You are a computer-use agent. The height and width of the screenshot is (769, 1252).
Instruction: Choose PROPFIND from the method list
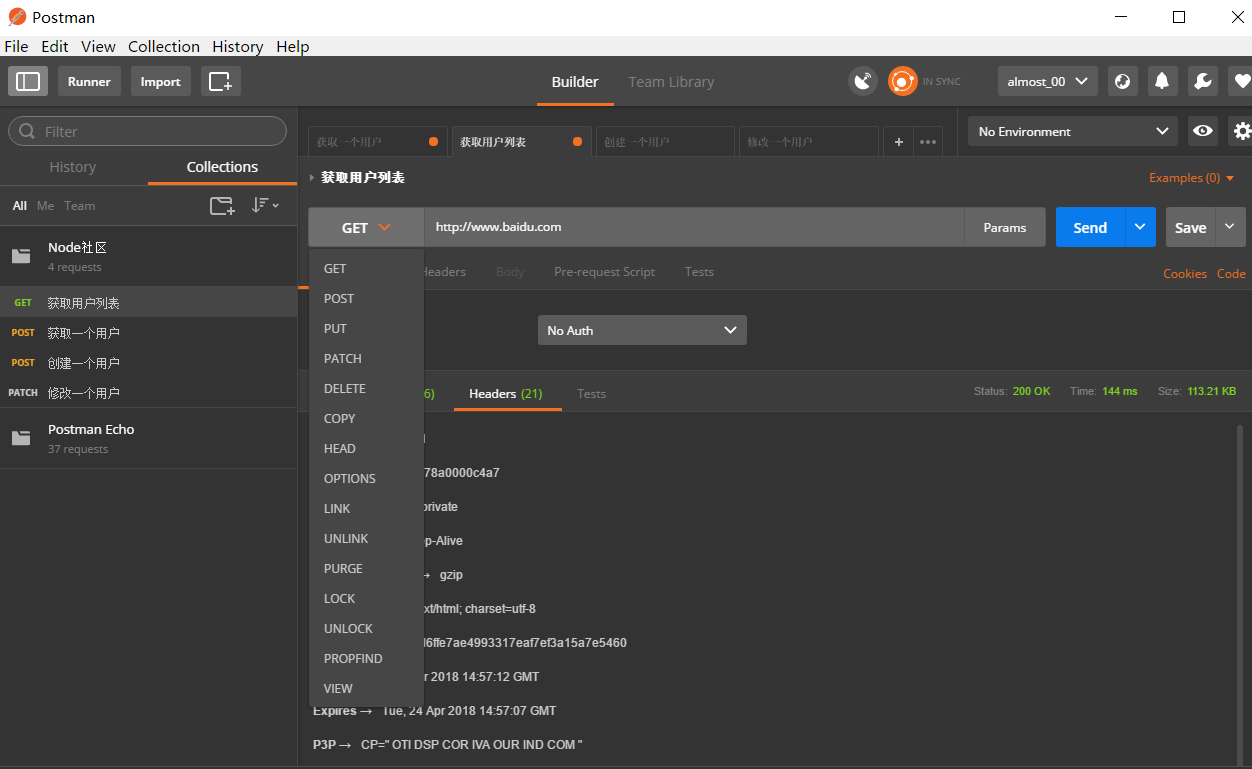[367, 658]
